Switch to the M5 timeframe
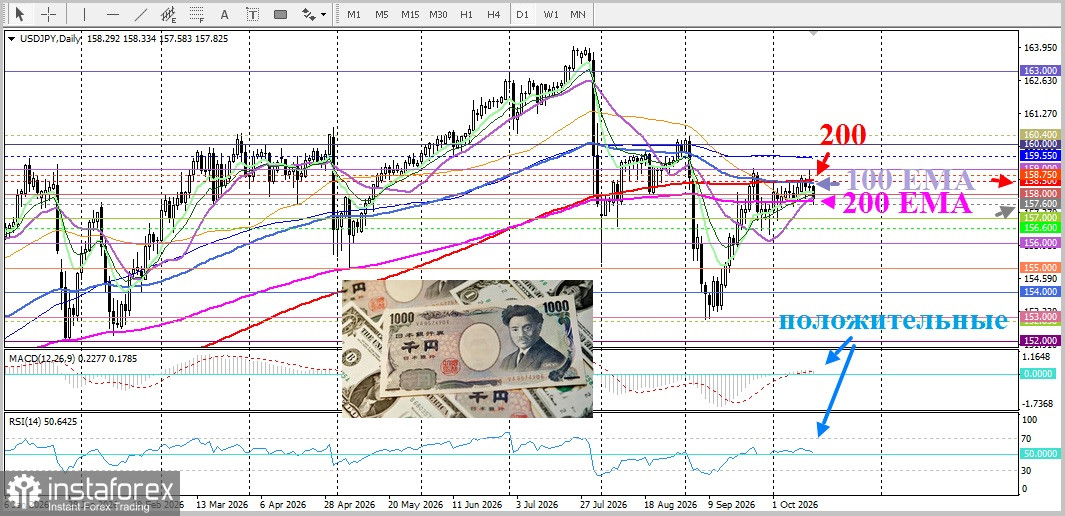This screenshot has width=1065, height=516. pyautogui.click(x=382, y=14)
